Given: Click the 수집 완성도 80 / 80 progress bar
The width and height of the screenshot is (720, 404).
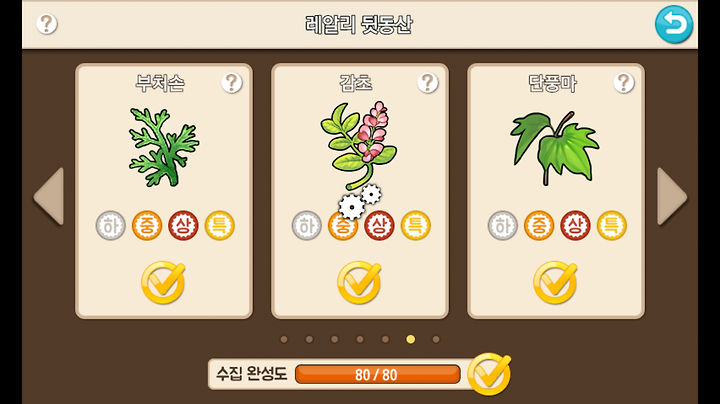Looking at the screenshot, I should click(377, 375).
